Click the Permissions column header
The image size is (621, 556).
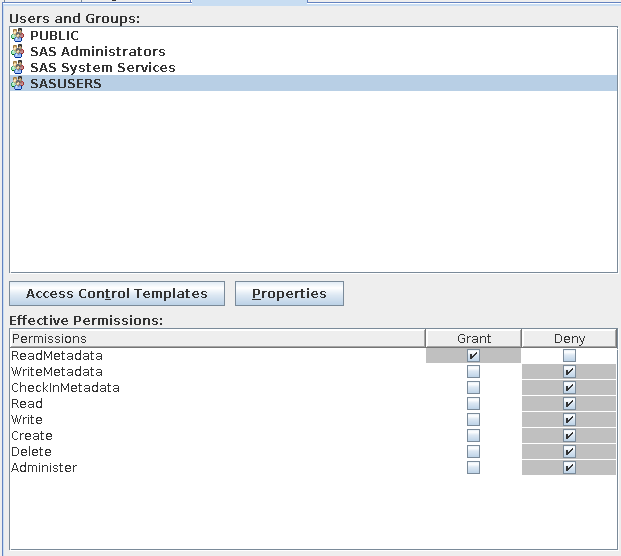tap(217, 339)
